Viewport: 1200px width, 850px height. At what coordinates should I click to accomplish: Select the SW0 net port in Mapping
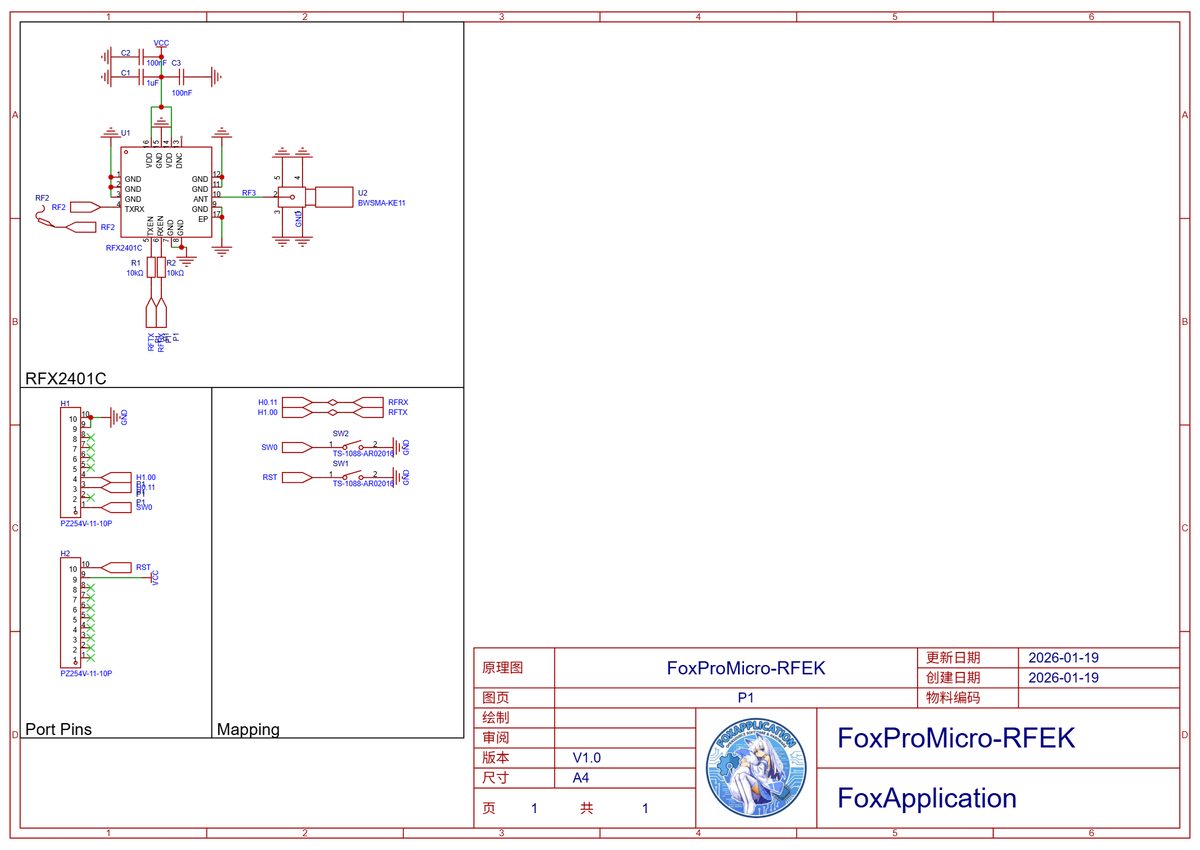[297, 447]
